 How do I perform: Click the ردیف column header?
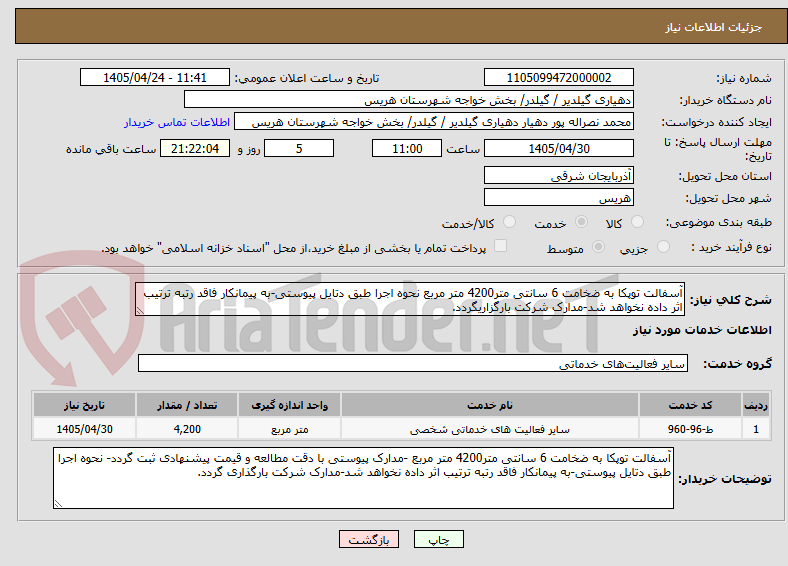click(x=756, y=405)
